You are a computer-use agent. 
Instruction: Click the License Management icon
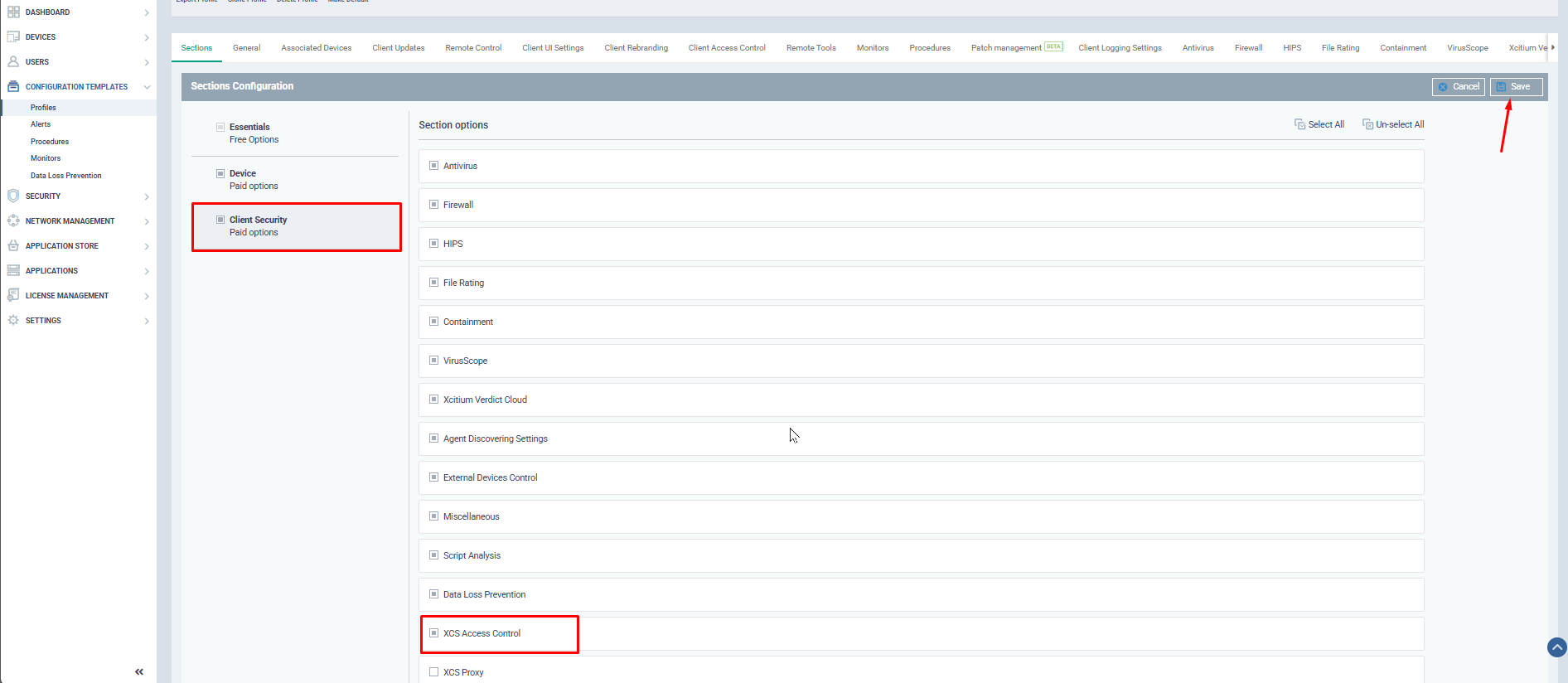tap(13, 296)
